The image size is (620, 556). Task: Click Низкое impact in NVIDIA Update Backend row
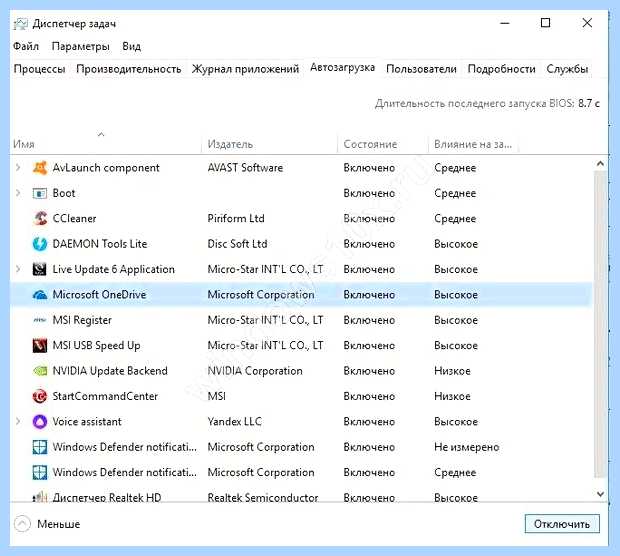pos(452,371)
